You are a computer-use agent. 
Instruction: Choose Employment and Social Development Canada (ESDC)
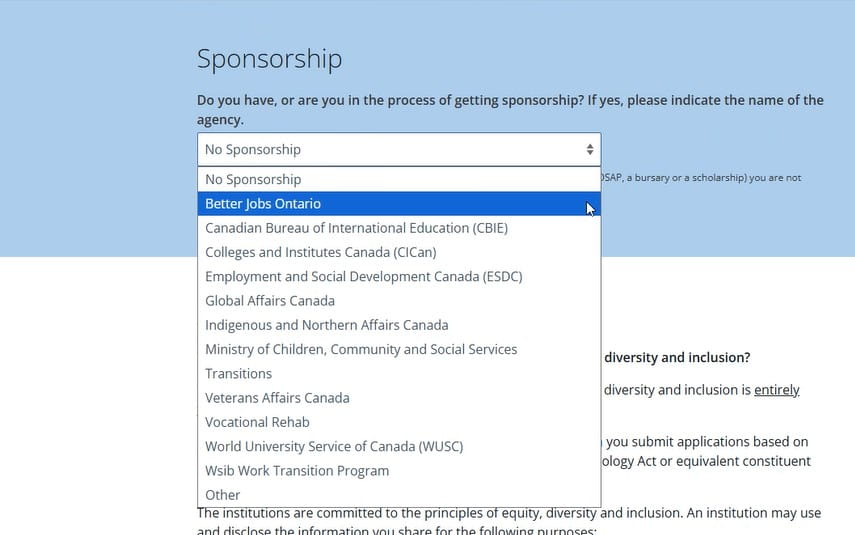tap(363, 276)
